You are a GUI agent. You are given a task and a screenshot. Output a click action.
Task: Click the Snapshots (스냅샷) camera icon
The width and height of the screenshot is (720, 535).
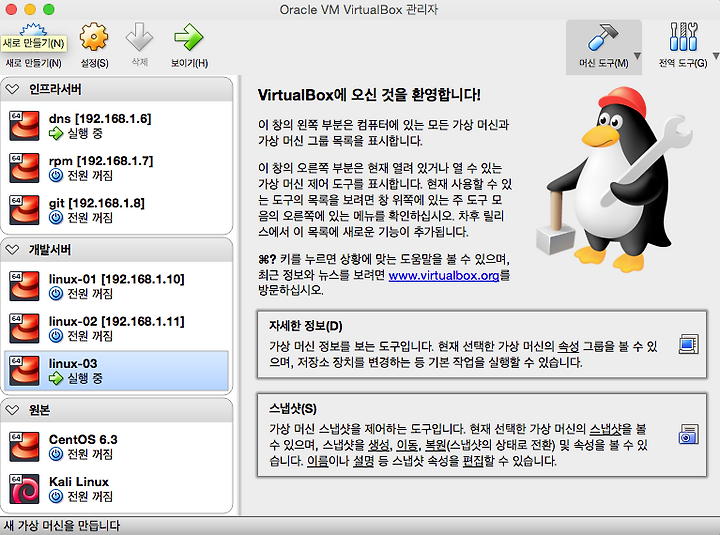pyautogui.click(x=688, y=434)
